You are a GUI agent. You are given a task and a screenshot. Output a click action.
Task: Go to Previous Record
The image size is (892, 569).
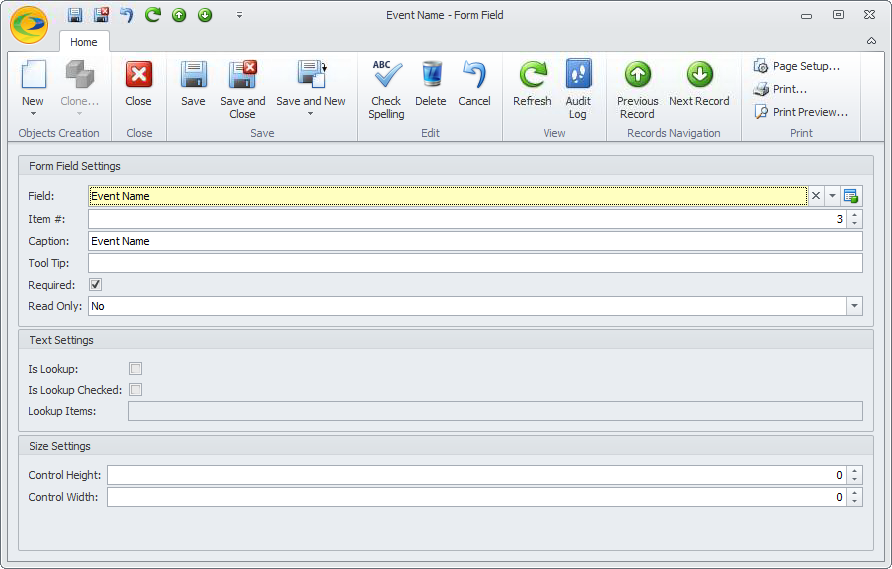tap(638, 89)
